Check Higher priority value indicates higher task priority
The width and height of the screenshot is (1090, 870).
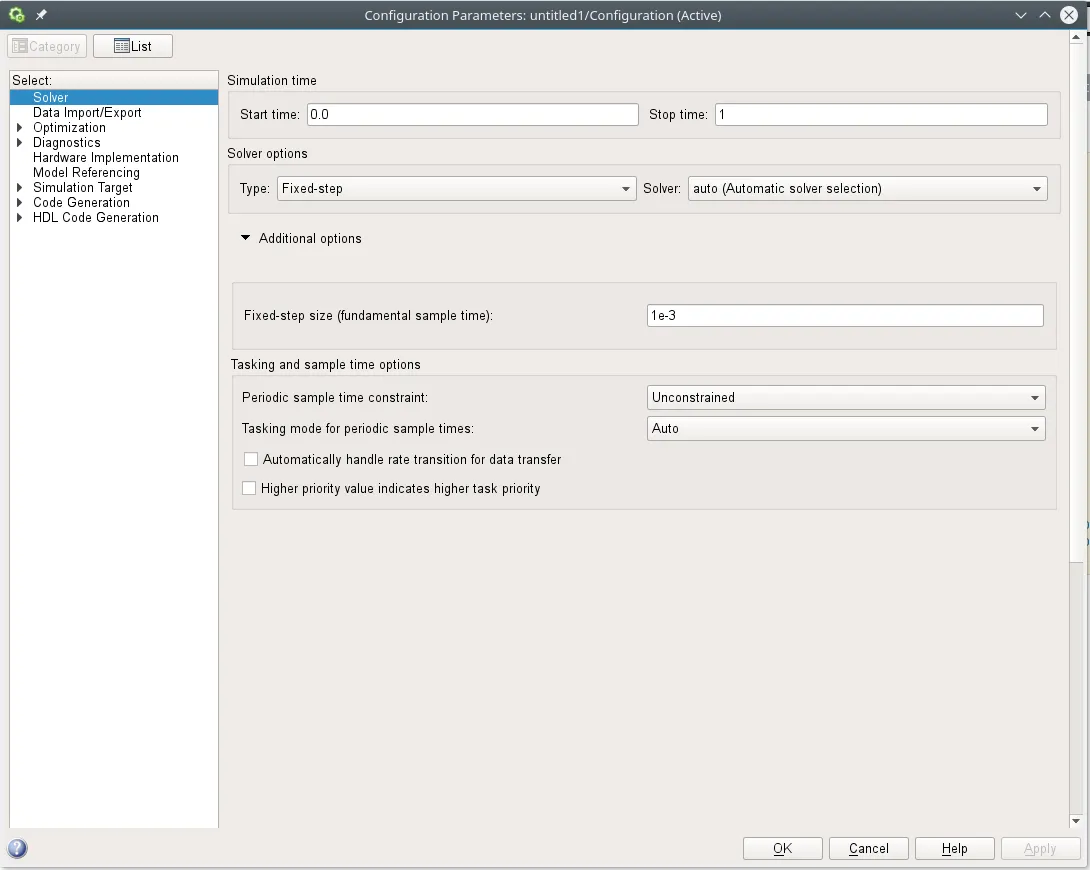click(249, 489)
